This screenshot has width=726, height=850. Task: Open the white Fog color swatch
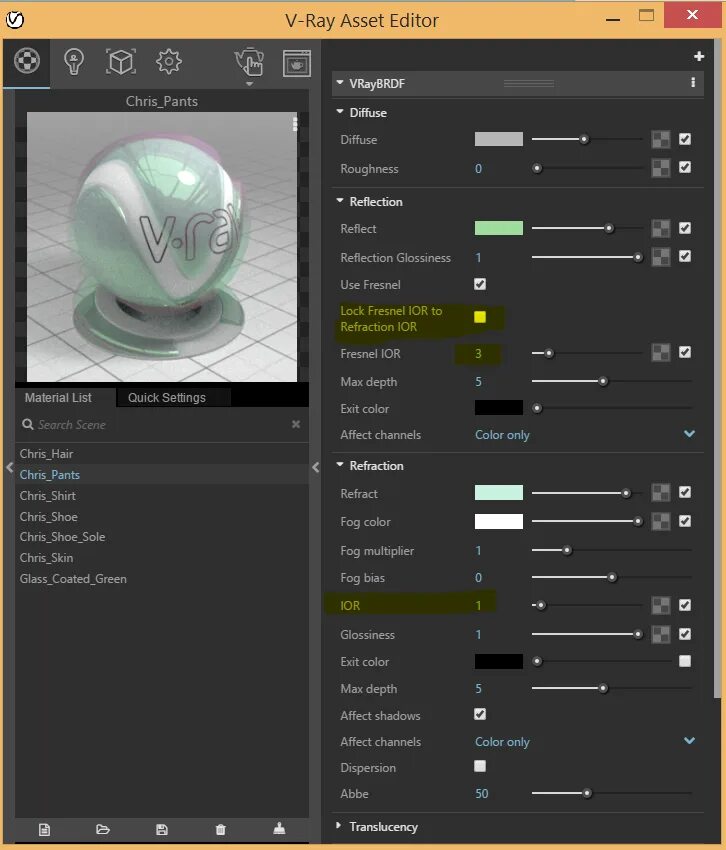[x=499, y=521]
